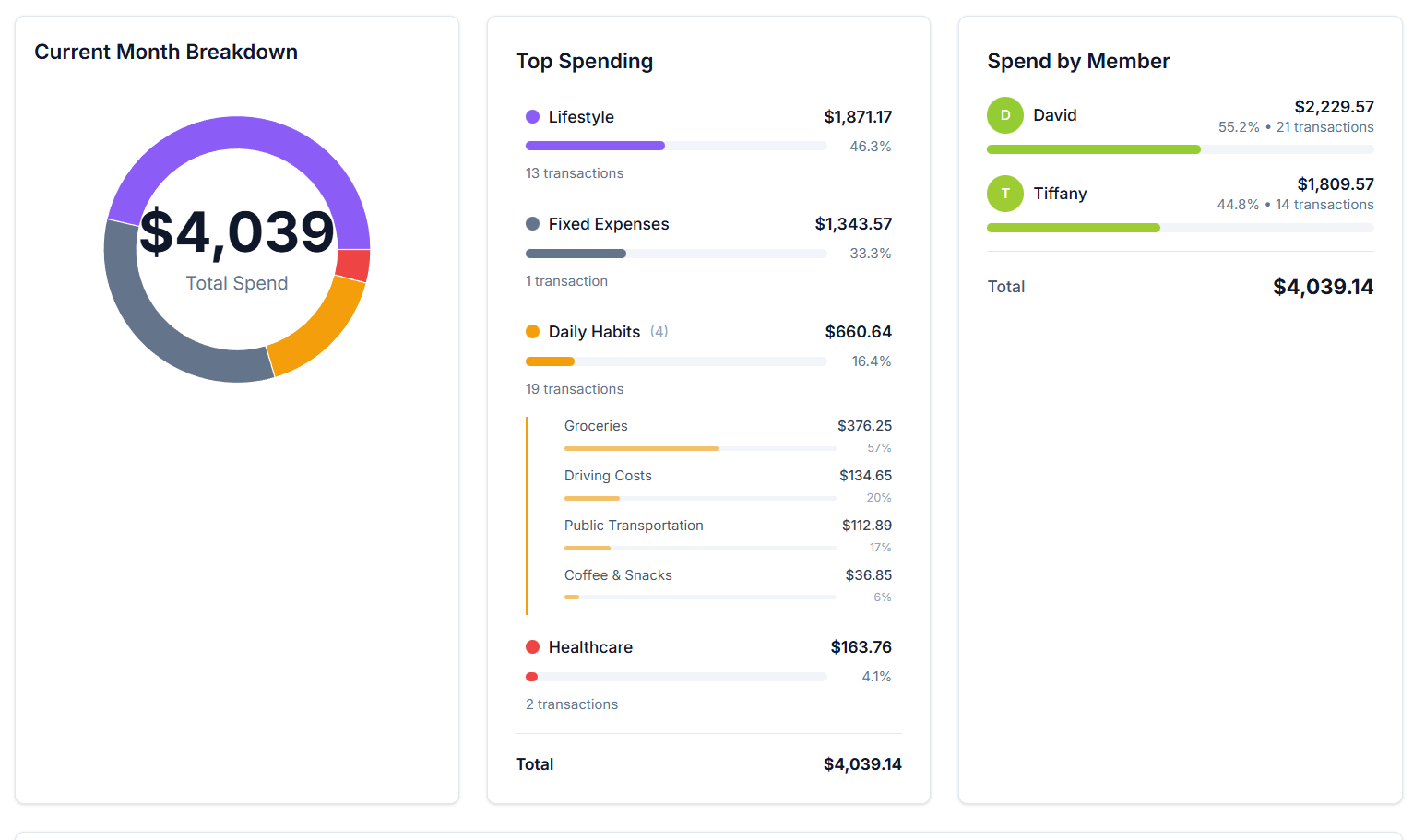Screen dimensions: 1425x840
Task: Select the Driving Costs subcategory
Action: click(608, 475)
